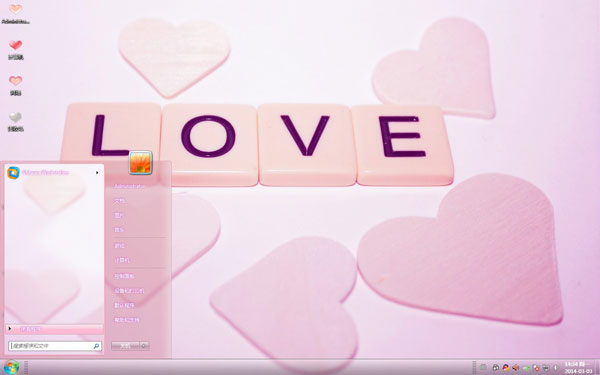Screen dimensions: 600x375
Task: Open 音乐 (Music) in Start menu
Action: [119, 230]
